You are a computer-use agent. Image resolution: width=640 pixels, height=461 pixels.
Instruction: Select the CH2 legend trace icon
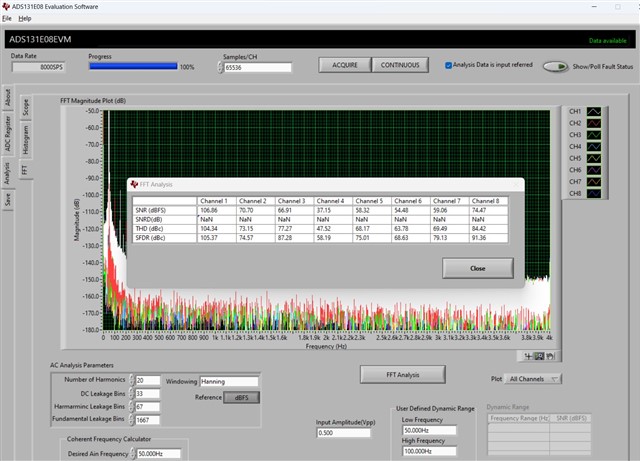point(594,123)
